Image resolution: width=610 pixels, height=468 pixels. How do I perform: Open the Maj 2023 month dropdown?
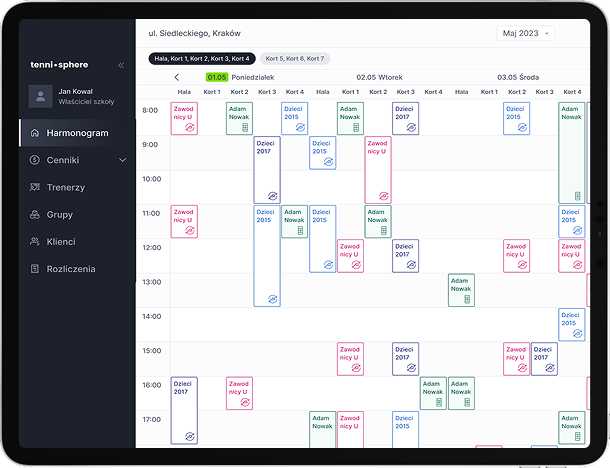(526, 33)
